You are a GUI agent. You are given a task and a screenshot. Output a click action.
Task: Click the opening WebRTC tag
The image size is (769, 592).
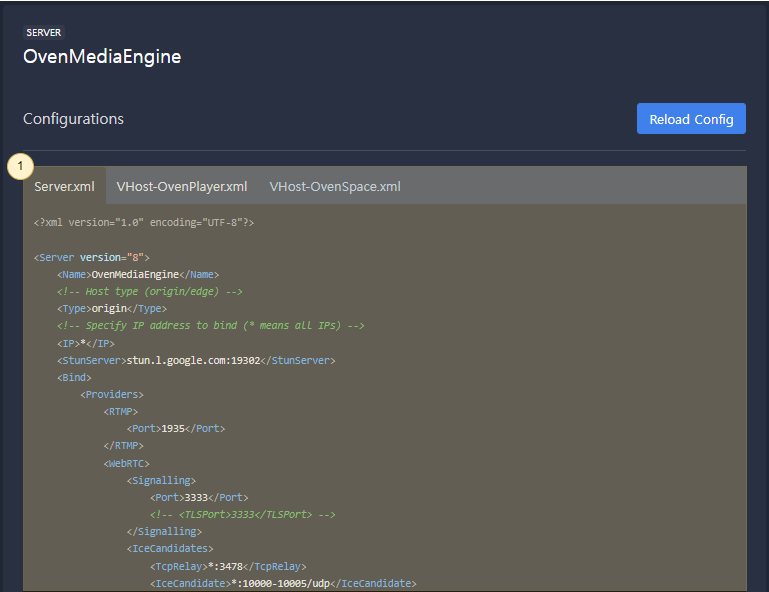(127, 463)
